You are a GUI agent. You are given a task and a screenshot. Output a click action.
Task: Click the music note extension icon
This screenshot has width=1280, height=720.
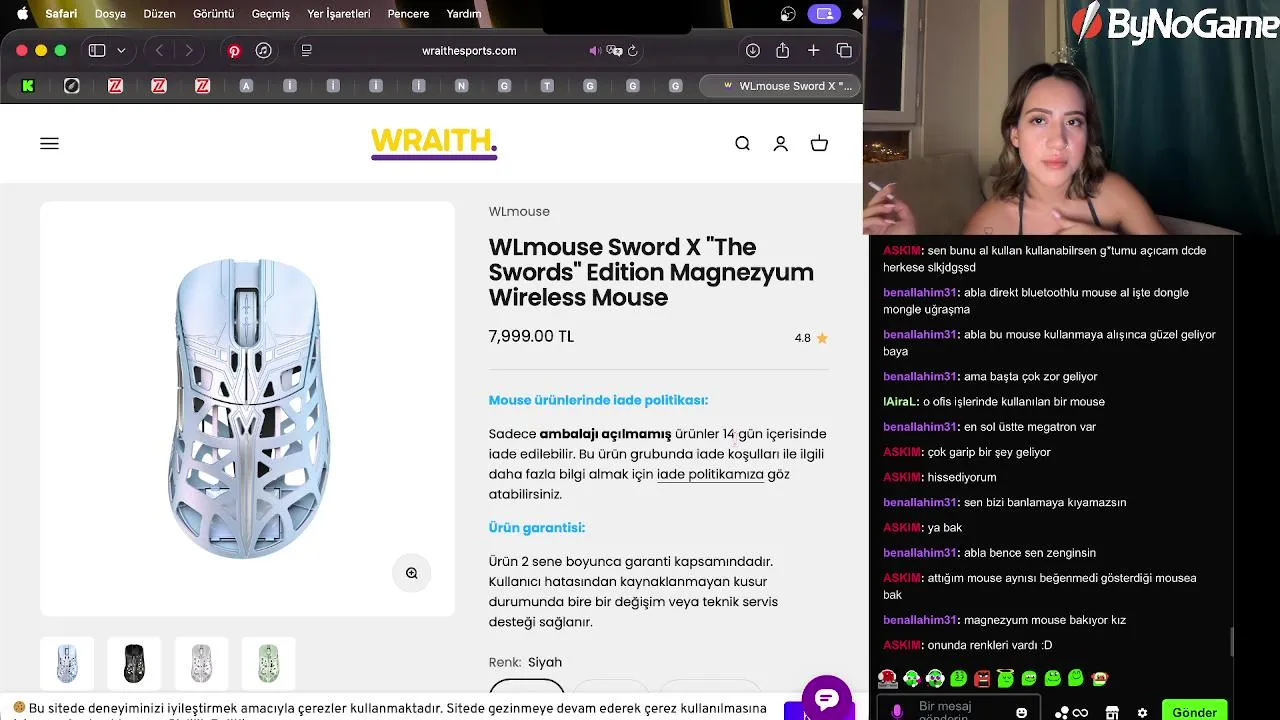pos(264,50)
